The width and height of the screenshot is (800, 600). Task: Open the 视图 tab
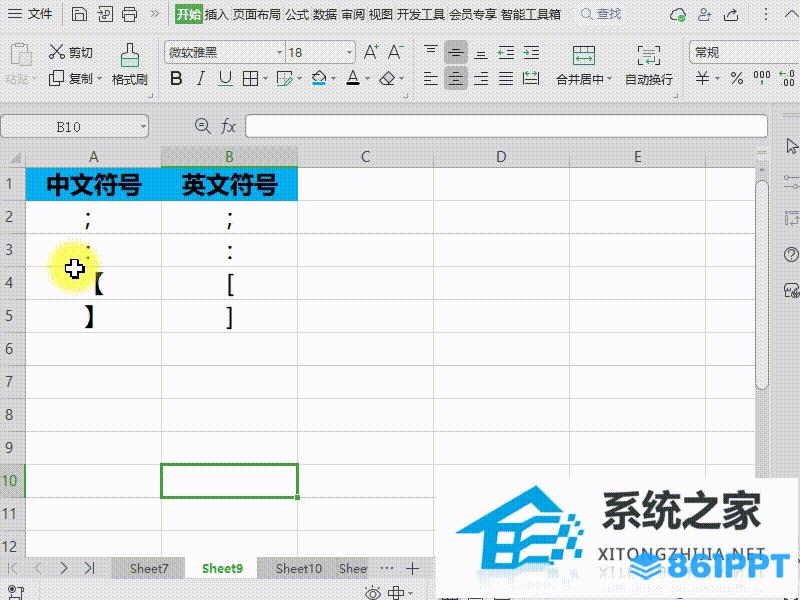pos(381,14)
